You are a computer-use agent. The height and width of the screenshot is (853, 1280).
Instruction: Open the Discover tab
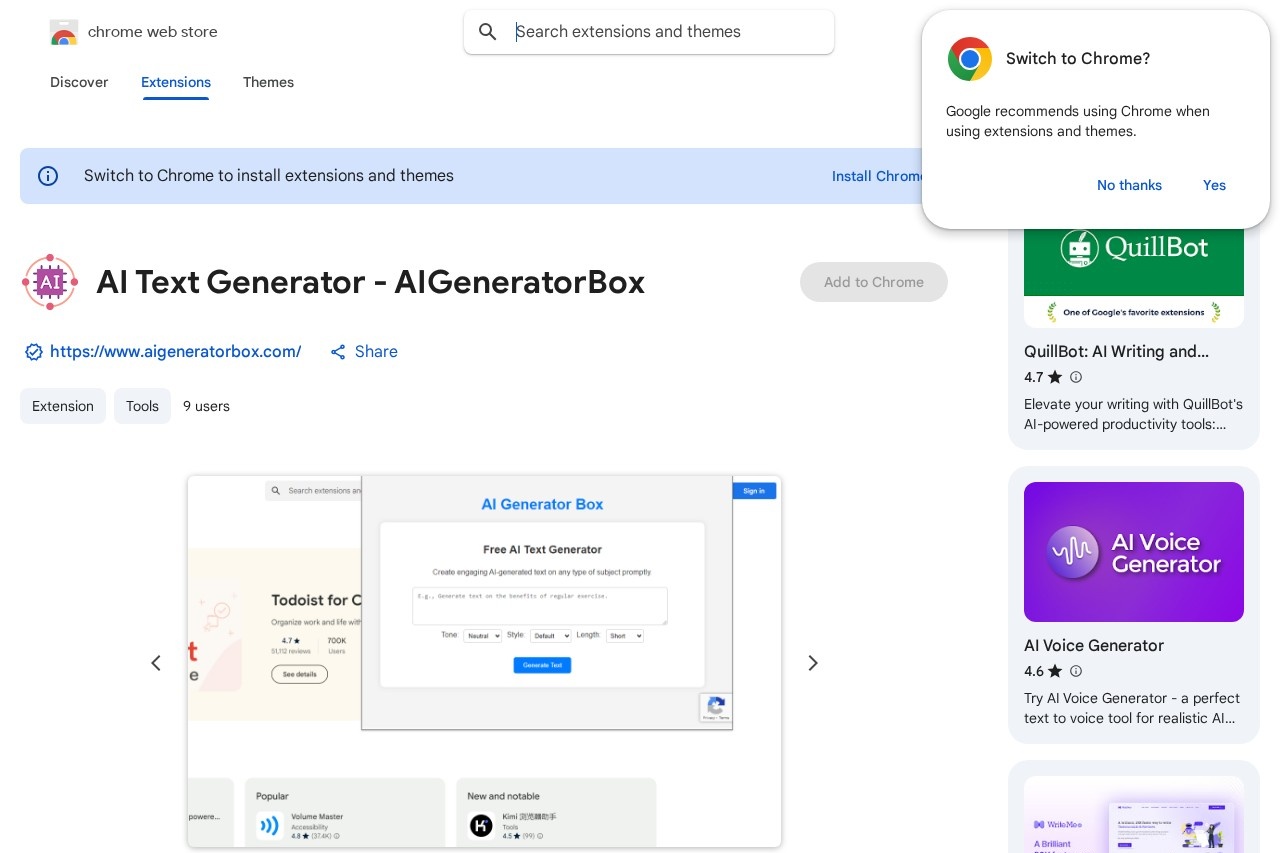[x=79, y=83]
